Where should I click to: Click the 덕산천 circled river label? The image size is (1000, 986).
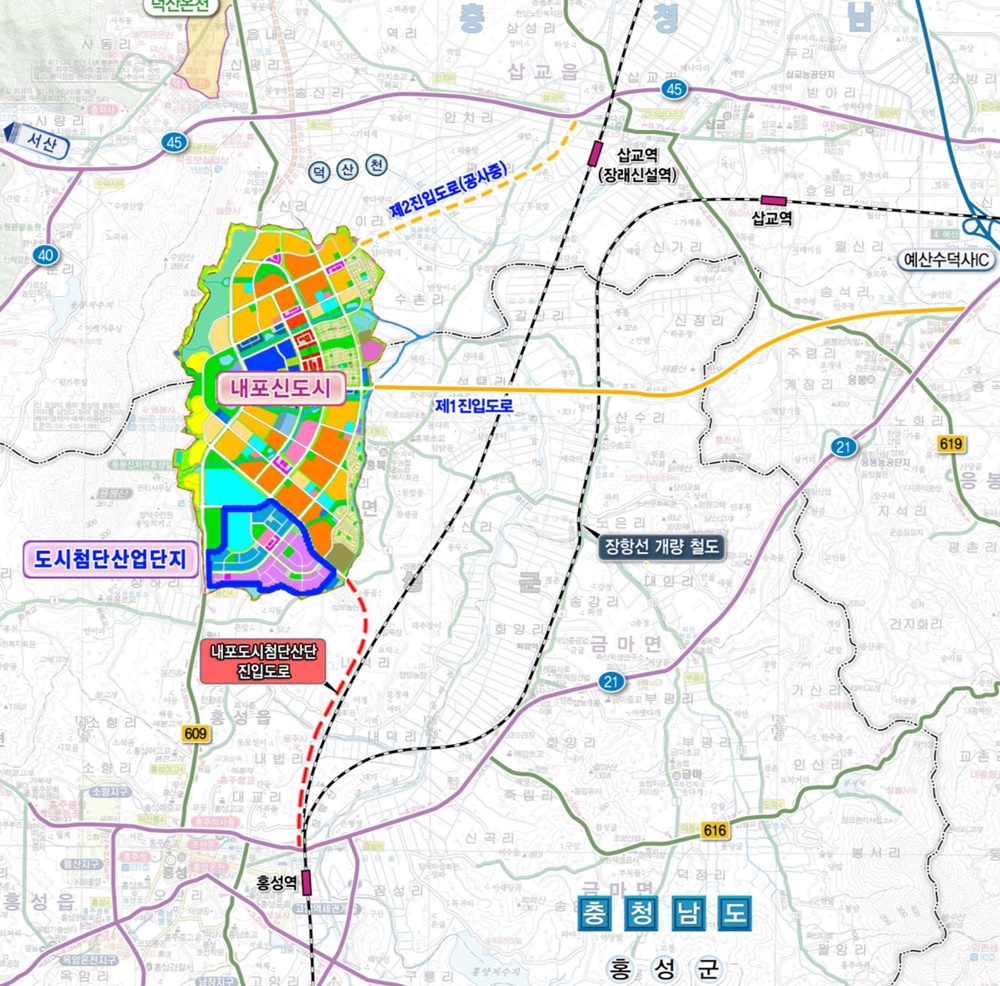click(x=348, y=169)
